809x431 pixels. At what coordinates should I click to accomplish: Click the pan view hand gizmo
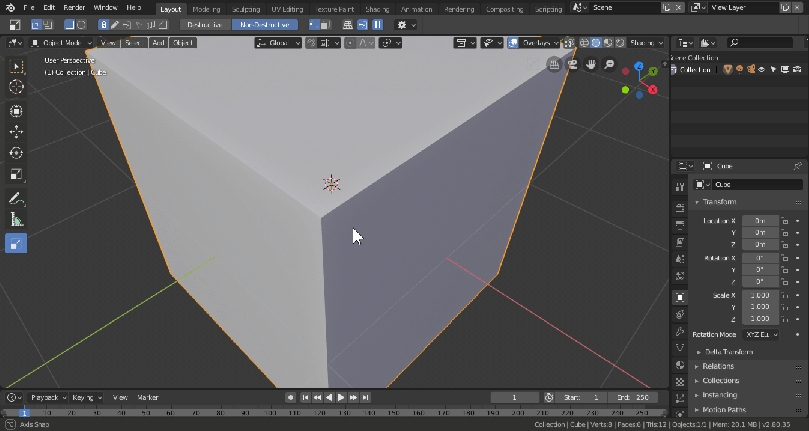(x=591, y=65)
